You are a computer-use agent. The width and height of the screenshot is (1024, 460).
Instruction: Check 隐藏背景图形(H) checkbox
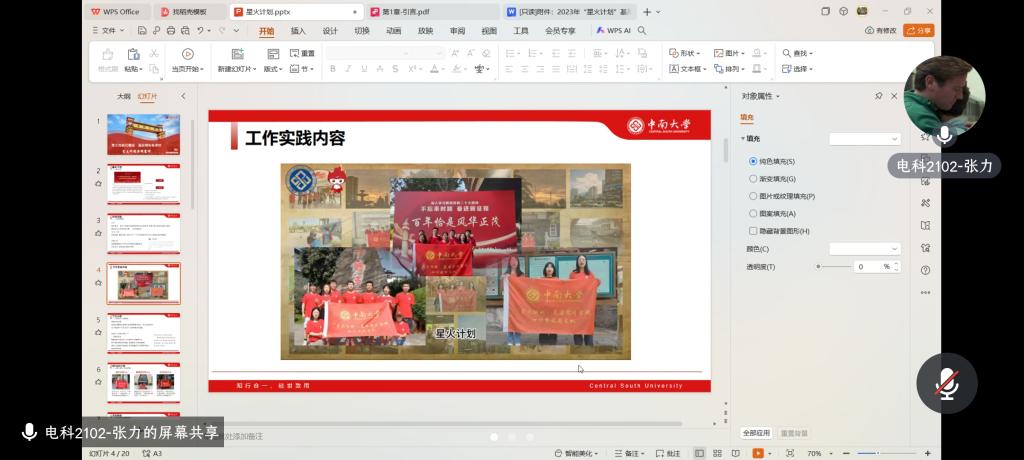pyautogui.click(x=753, y=231)
